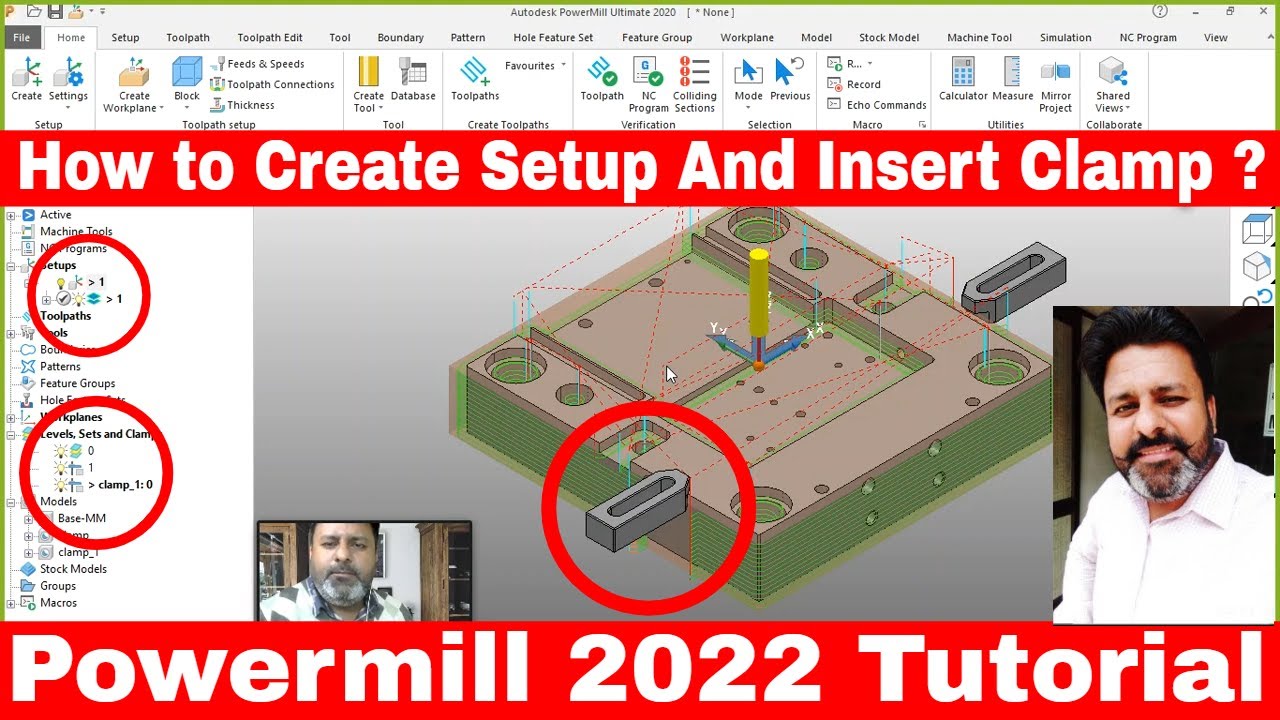
Task: Expand the Macros tree node
Action: (11, 603)
